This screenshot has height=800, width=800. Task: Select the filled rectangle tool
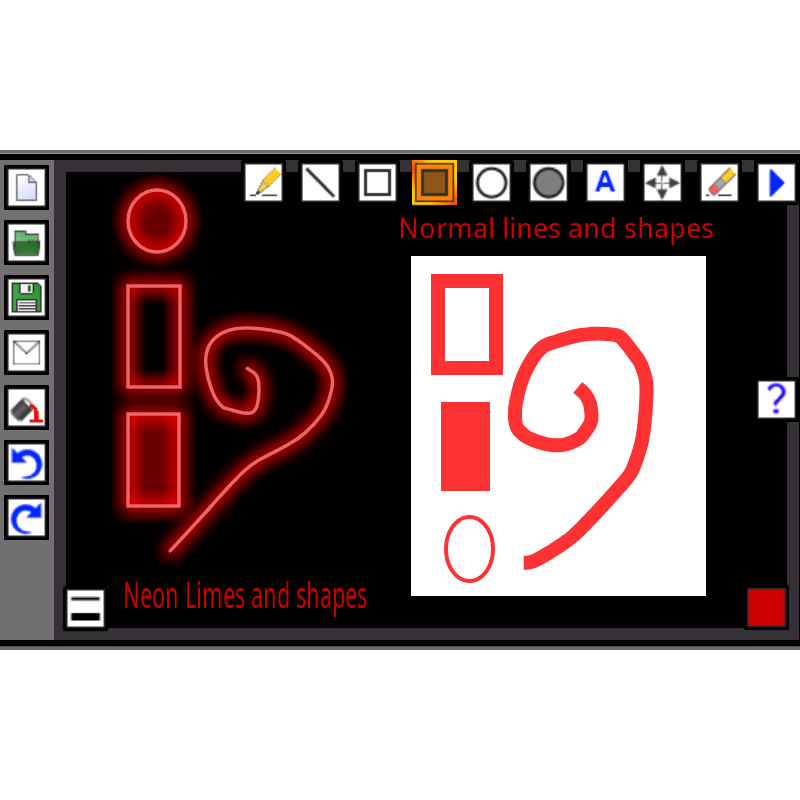(x=434, y=182)
